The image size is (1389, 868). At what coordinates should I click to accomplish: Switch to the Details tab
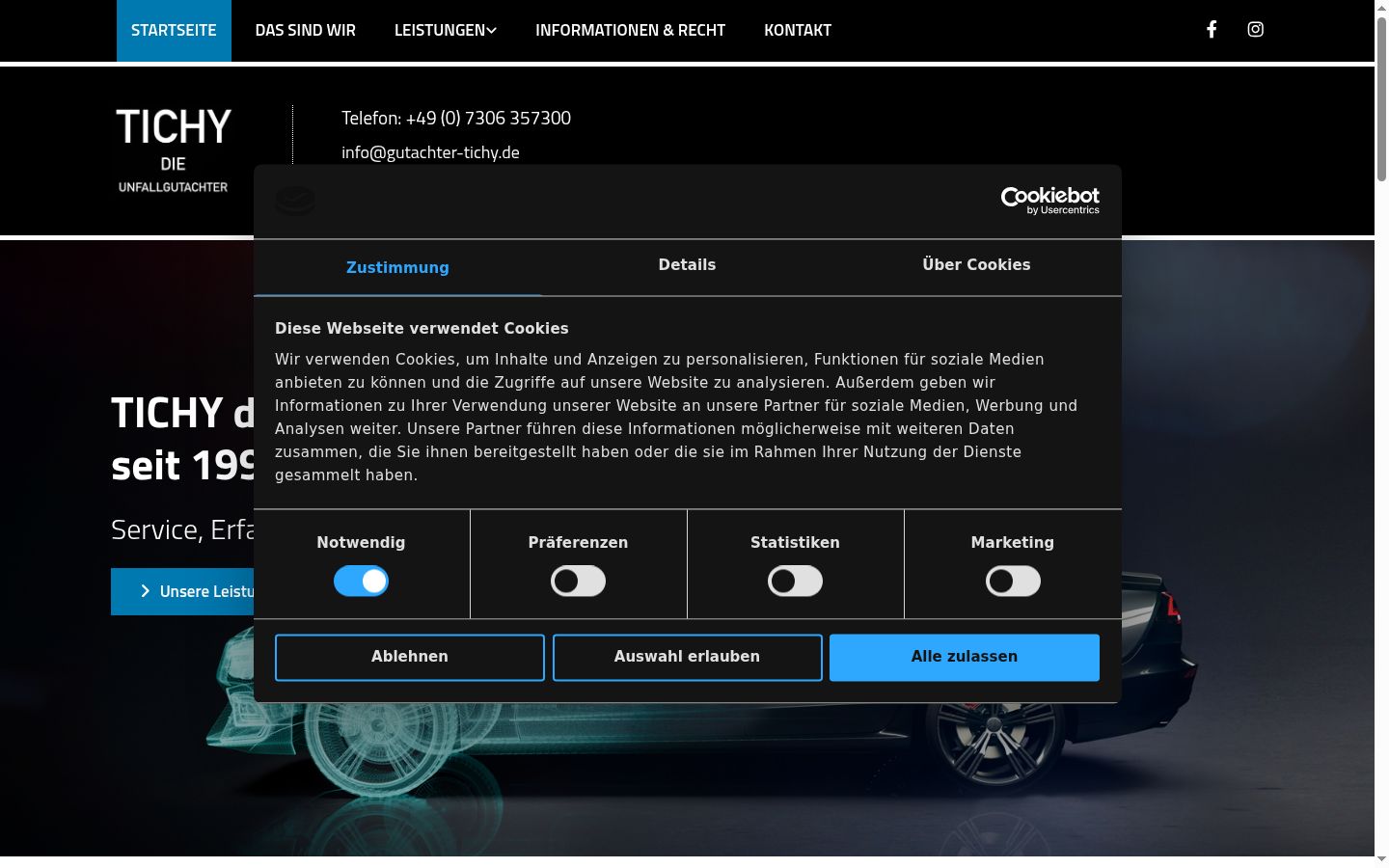point(687,266)
